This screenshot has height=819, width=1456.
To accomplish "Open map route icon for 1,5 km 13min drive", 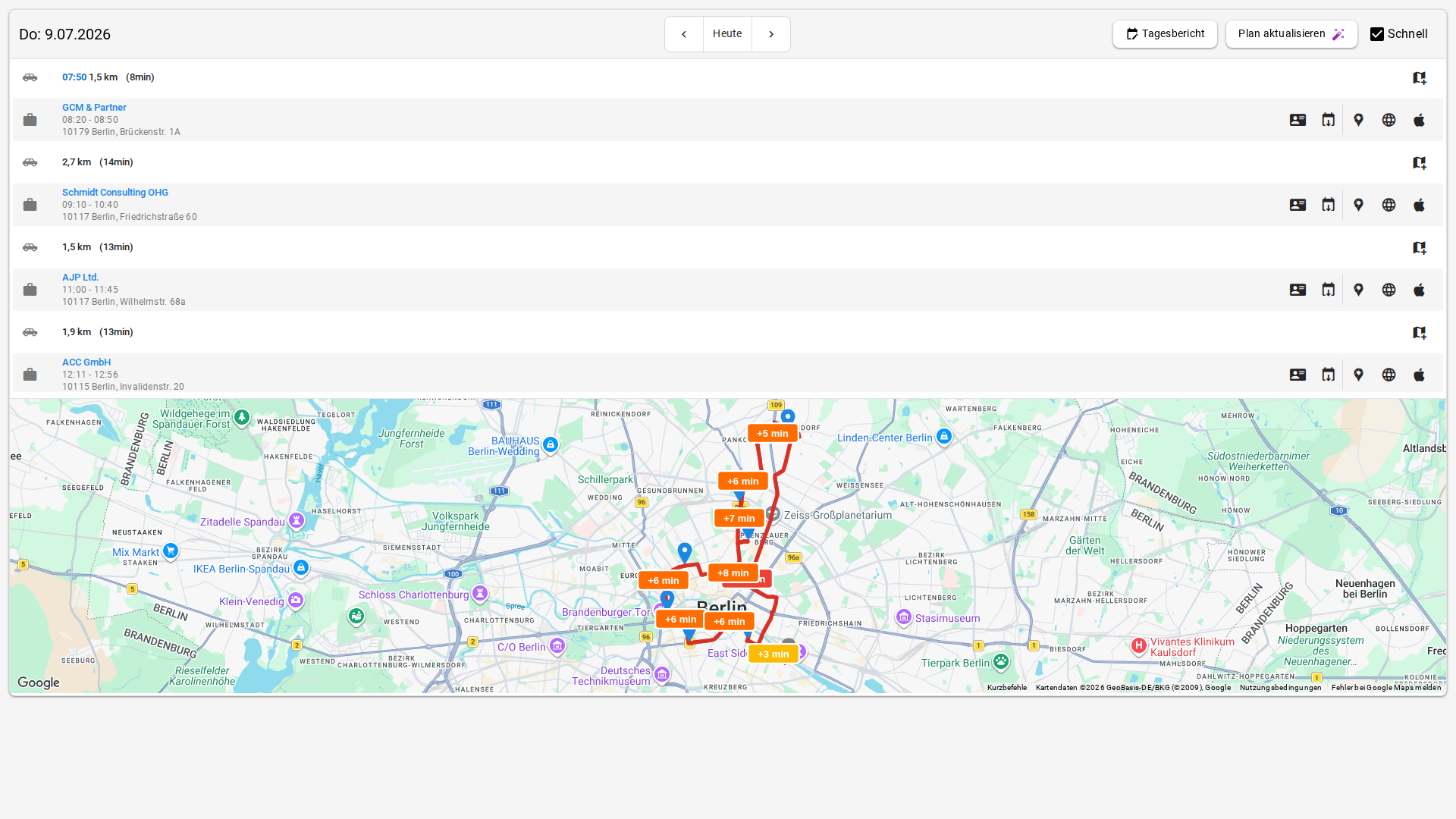I will pos(1420,247).
